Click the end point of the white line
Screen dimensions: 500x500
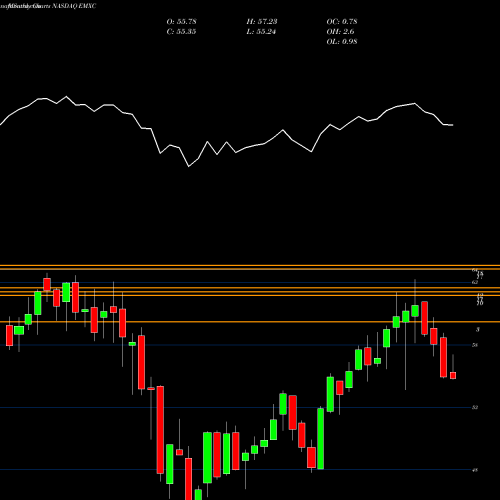(452, 125)
